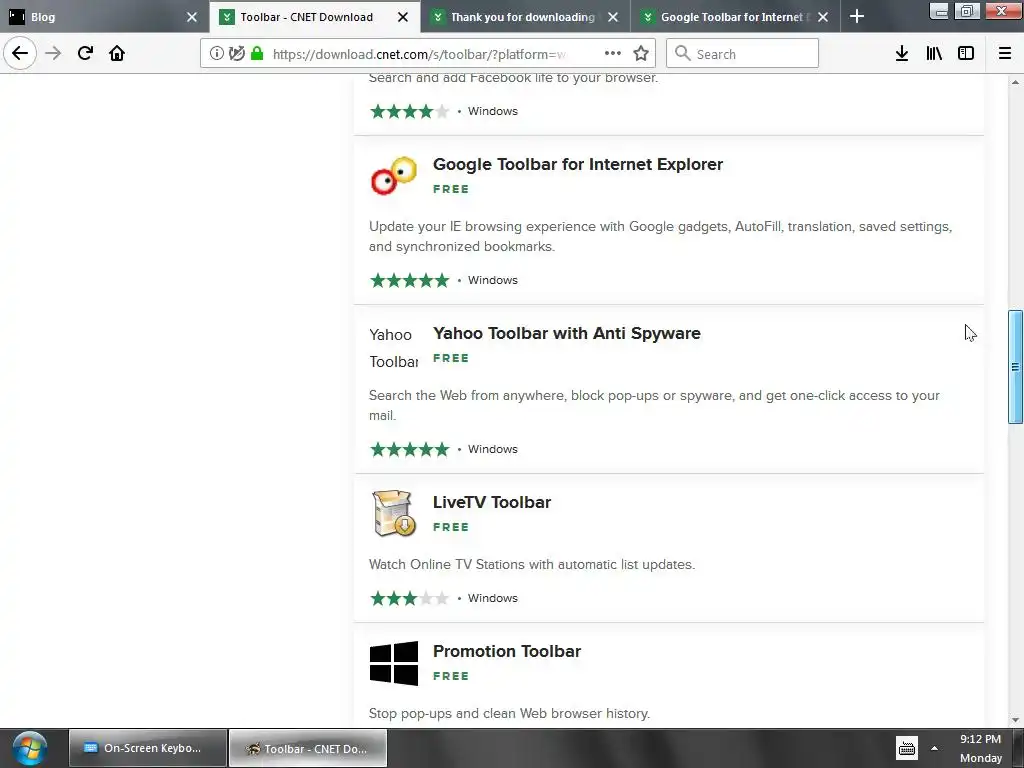This screenshot has width=1024, height=768.
Task: Click Google Toolbar's five-star rating
Action: pyautogui.click(x=409, y=280)
